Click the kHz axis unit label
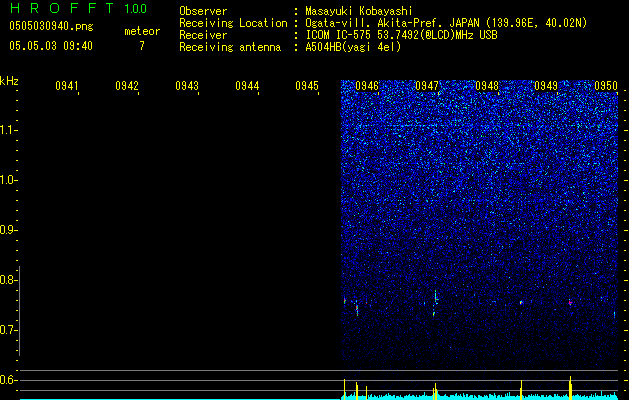 [9, 81]
